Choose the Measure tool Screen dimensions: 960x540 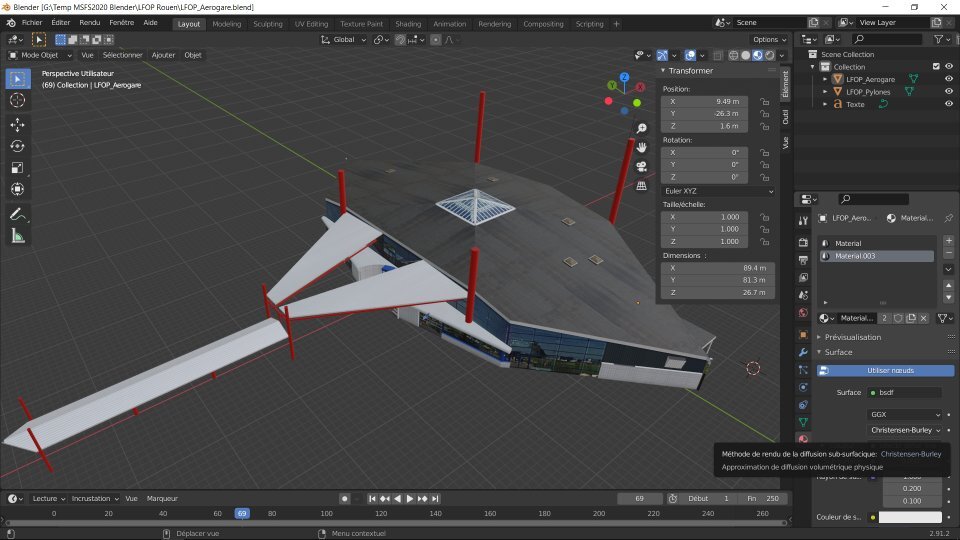[18, 236]
